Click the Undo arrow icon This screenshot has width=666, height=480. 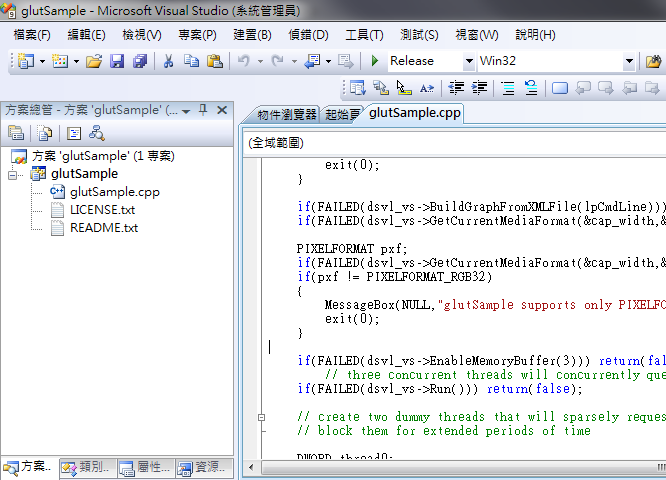244,61
